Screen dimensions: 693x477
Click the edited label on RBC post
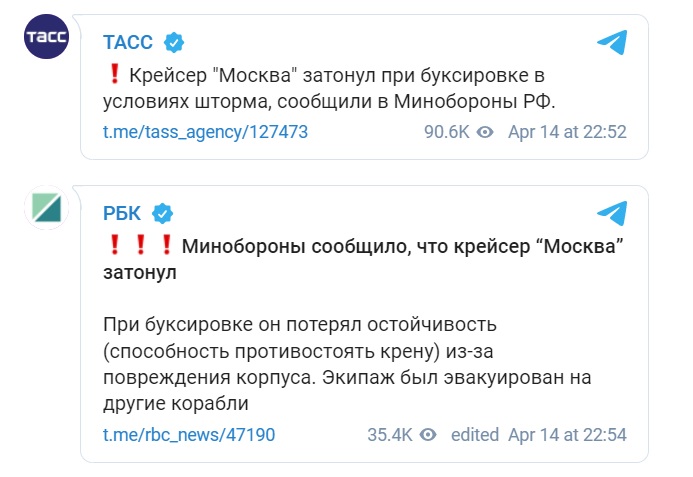click(x=475, y=435)
